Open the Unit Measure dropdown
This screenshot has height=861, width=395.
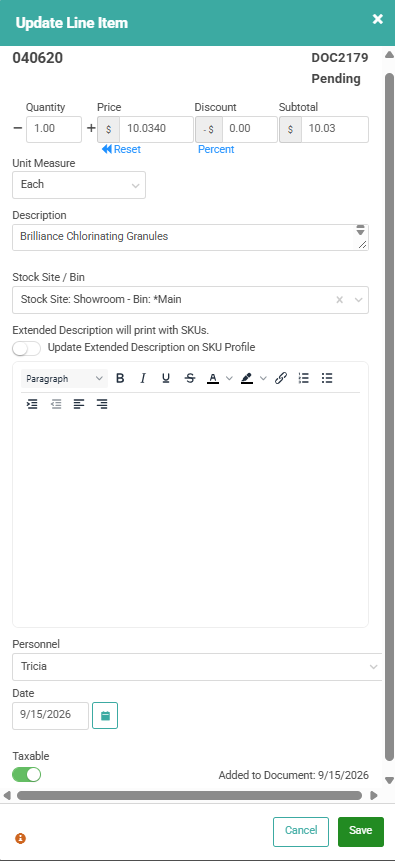(79, 185)
